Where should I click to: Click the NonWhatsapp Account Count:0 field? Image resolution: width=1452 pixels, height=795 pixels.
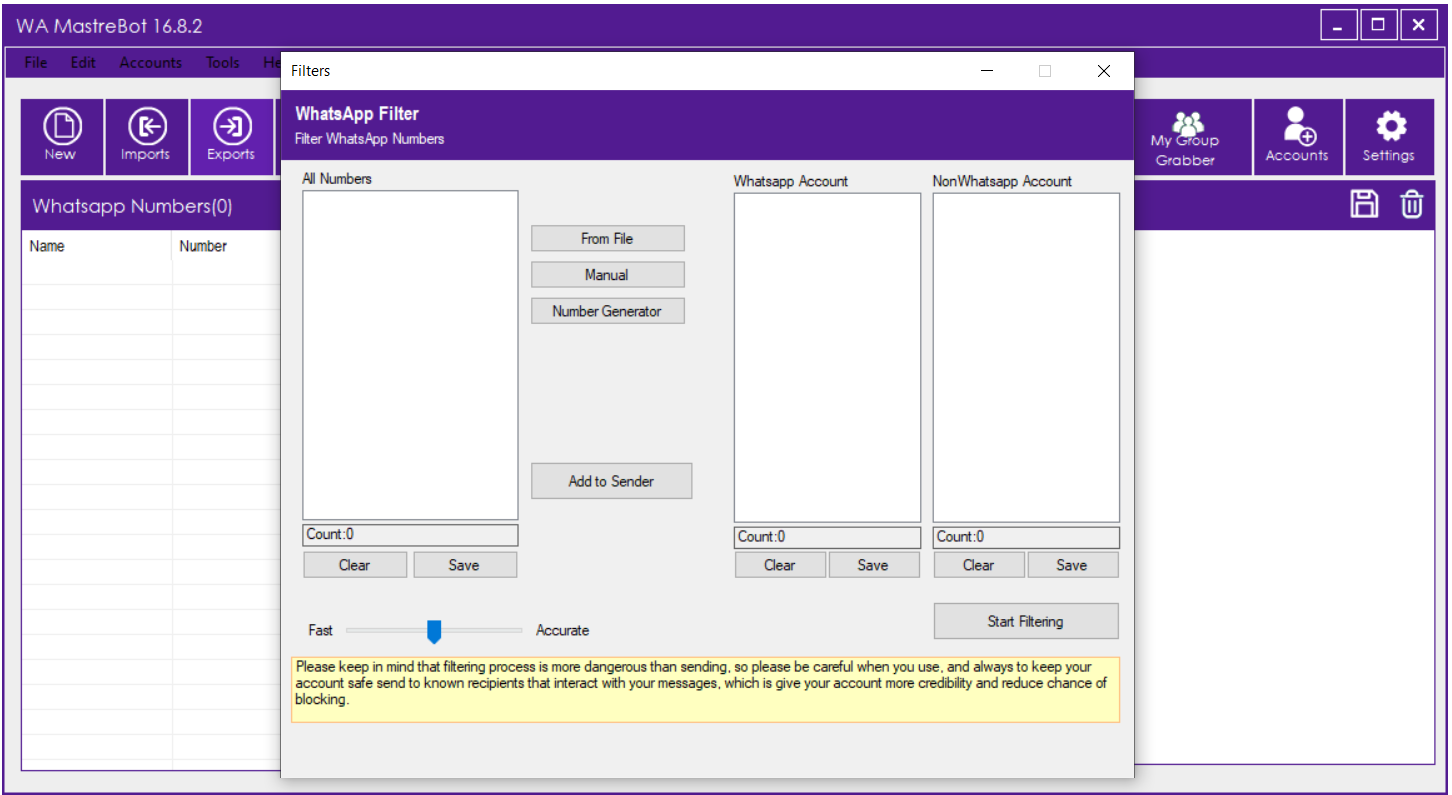(x=1026, y=537)
